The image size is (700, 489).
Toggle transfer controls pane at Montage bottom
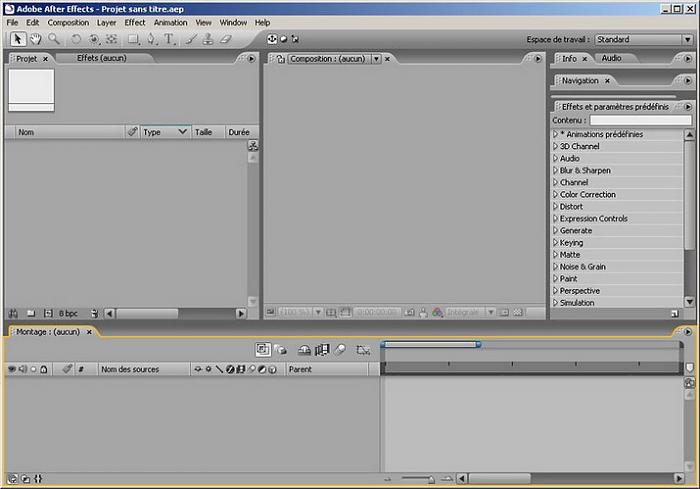click(x=25, y=479)
